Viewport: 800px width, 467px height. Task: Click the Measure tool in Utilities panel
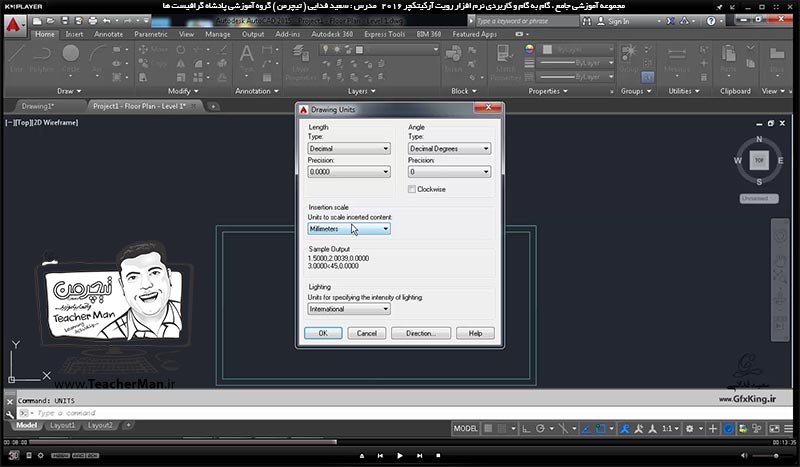pyautogui.click(x=677, y=59)
